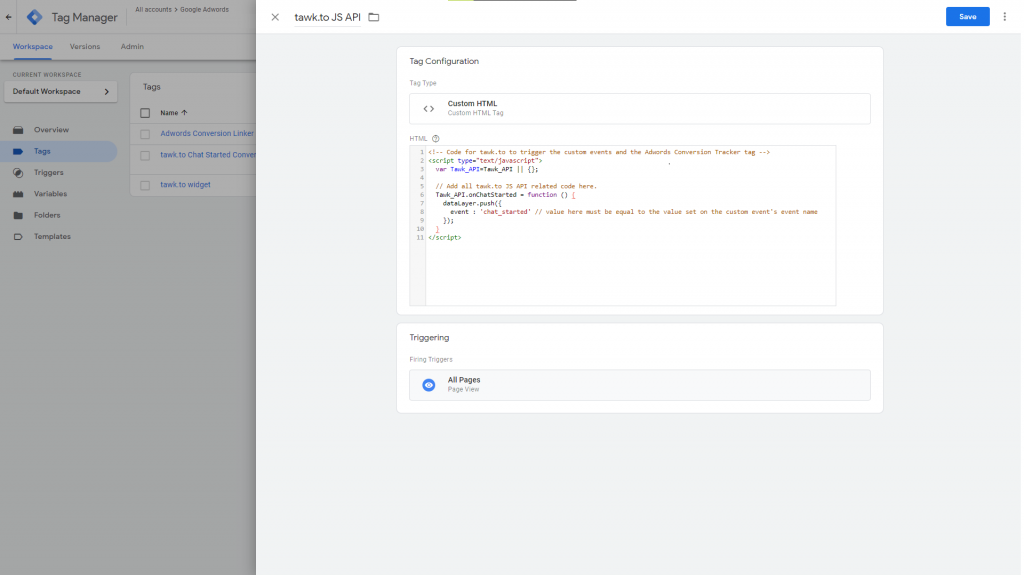Click the Templates icon in sidebar

(18, 237)
